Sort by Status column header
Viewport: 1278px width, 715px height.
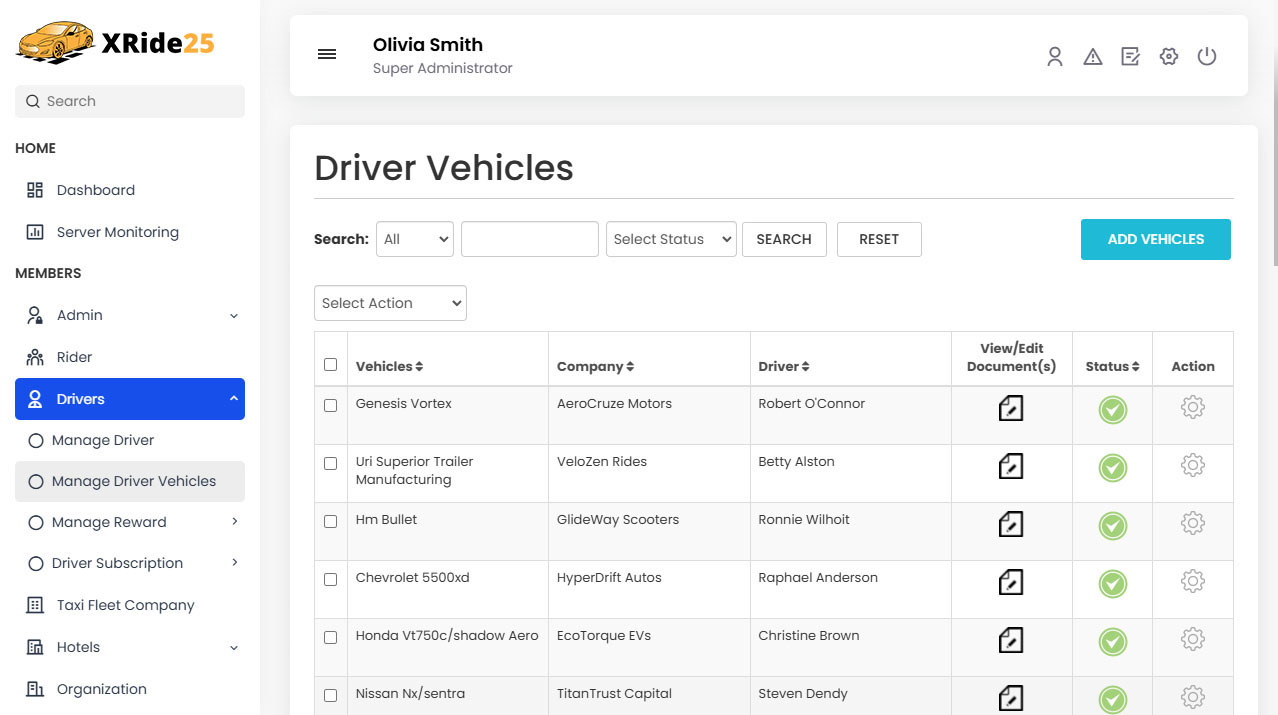pos(1112,366)
